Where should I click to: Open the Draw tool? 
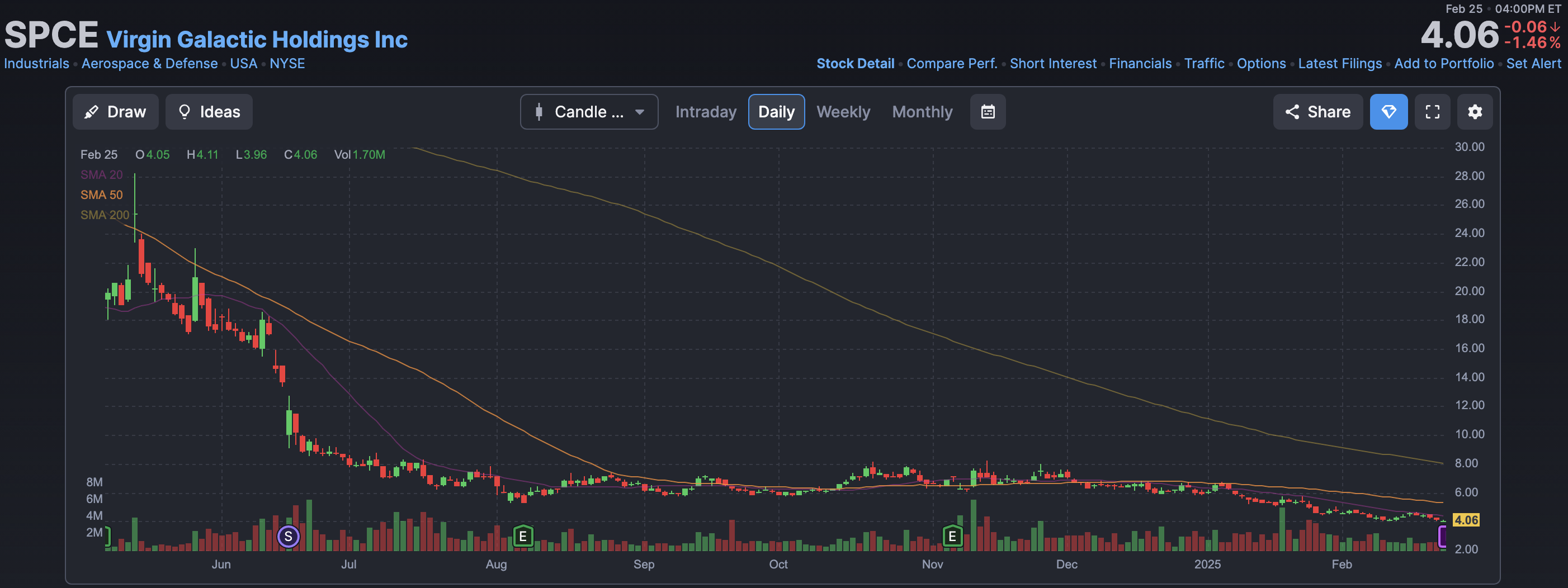pyautogui.click(x=115, y=112)
